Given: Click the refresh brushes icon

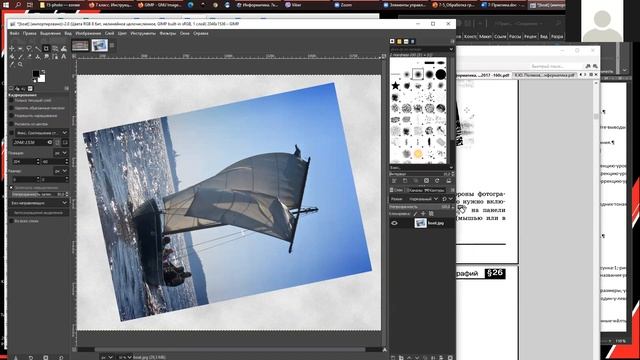Looking at the screenshot, I should pos(437,181).
